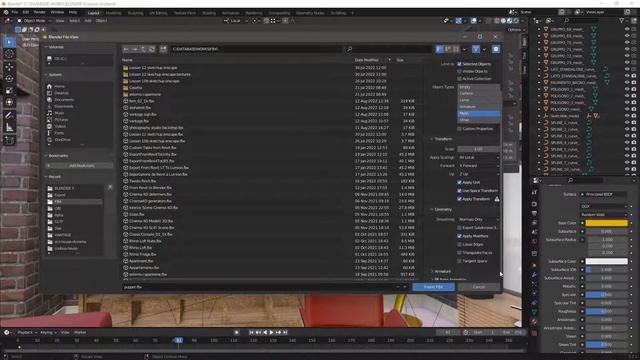
Task: Open the Apply Scalings dropdown
Action: (x=478, y=157)
